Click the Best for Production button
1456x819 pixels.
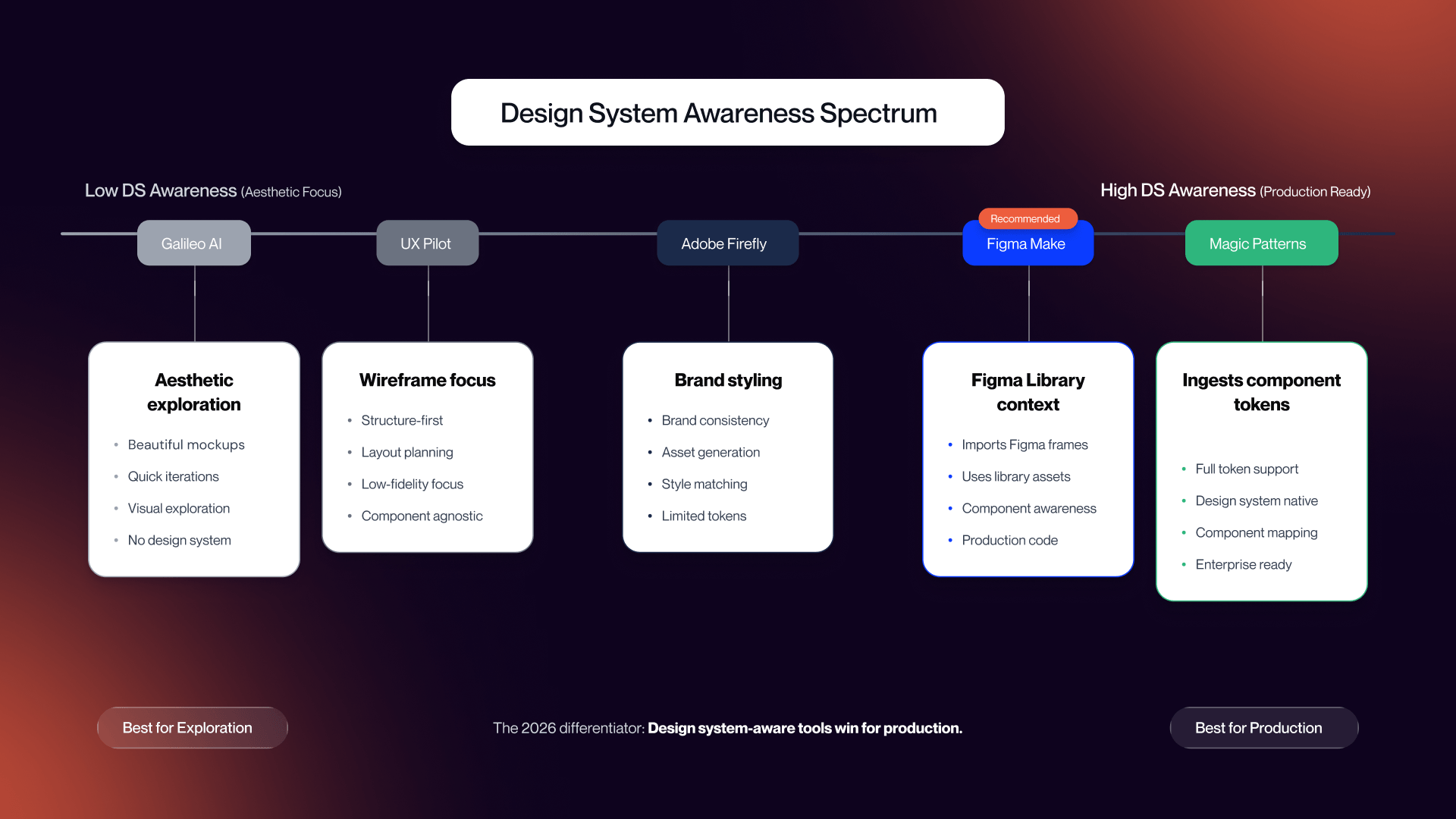1263,727
